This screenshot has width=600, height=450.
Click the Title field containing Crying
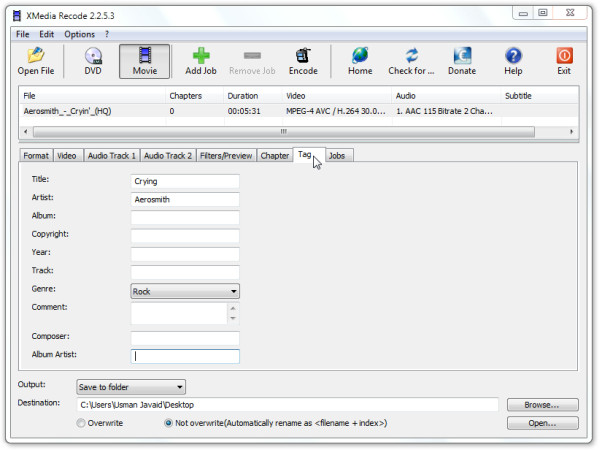185,181
